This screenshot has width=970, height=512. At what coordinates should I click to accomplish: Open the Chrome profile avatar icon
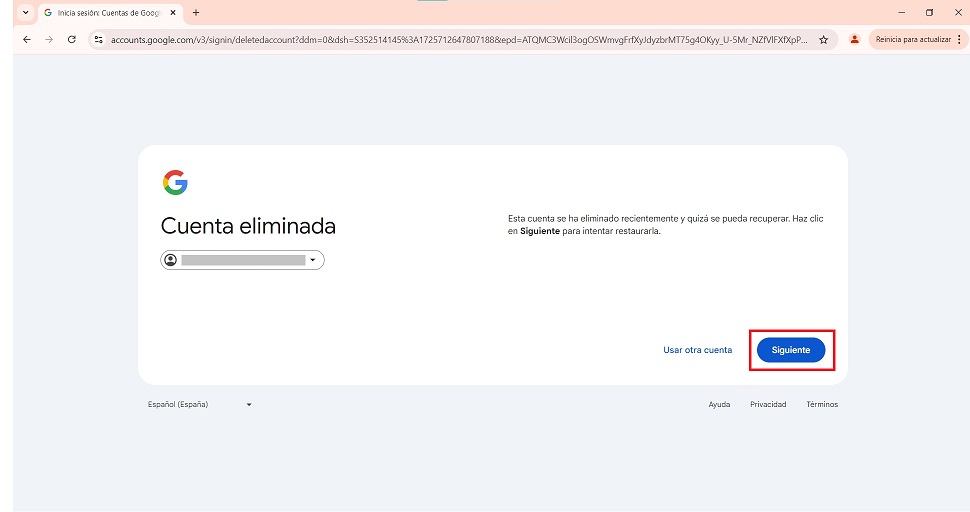point(854,40)
